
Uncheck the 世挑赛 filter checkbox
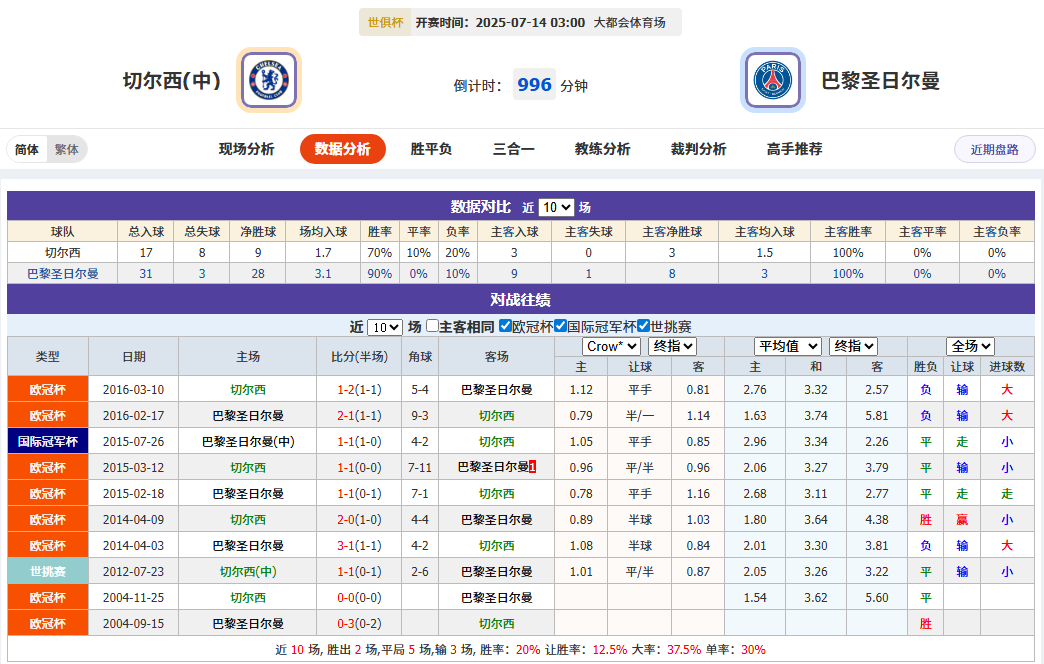[643, 326]
